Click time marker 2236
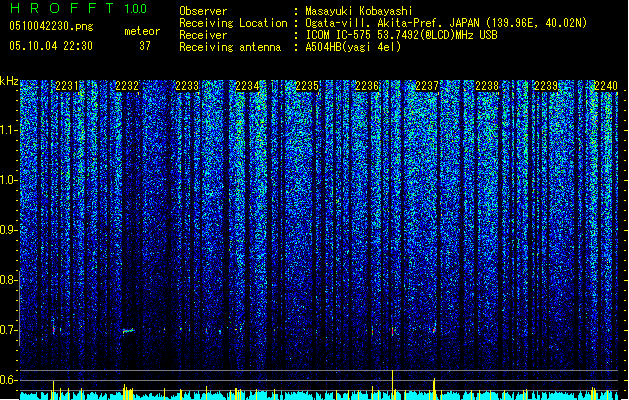Viewport: 629px width, 400px height. pyautogui.click(x=367, y=86)
